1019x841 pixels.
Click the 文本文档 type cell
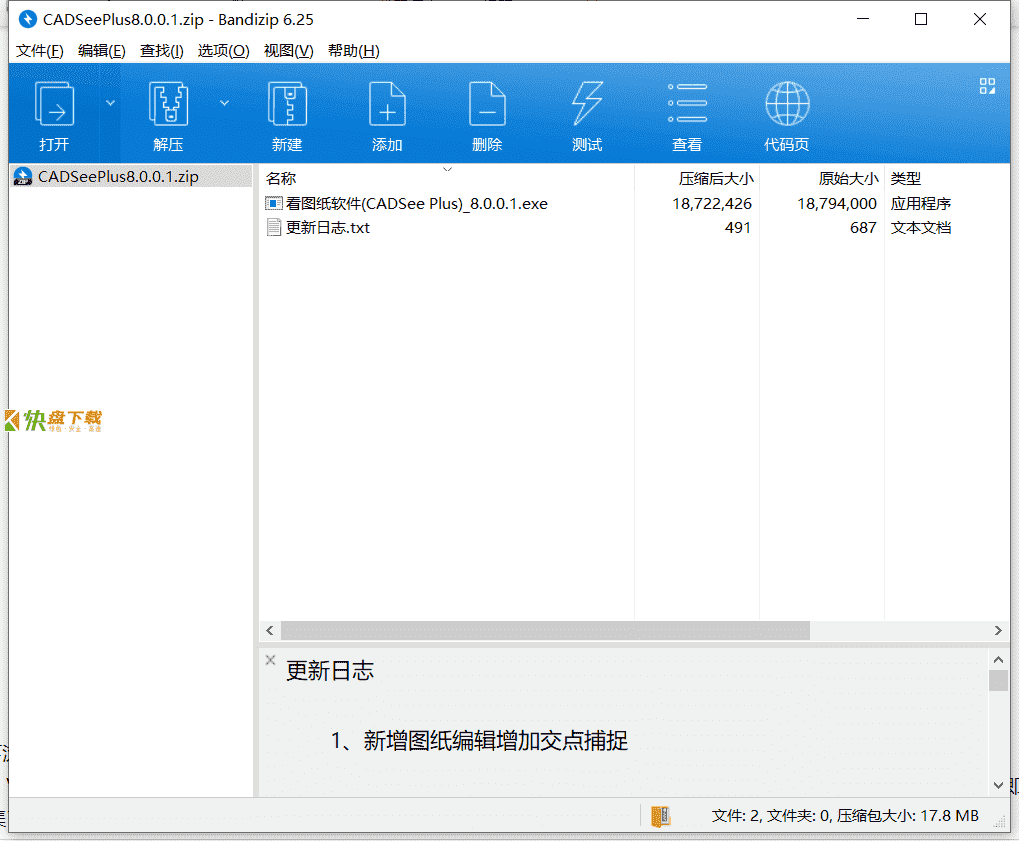(921, 227)
